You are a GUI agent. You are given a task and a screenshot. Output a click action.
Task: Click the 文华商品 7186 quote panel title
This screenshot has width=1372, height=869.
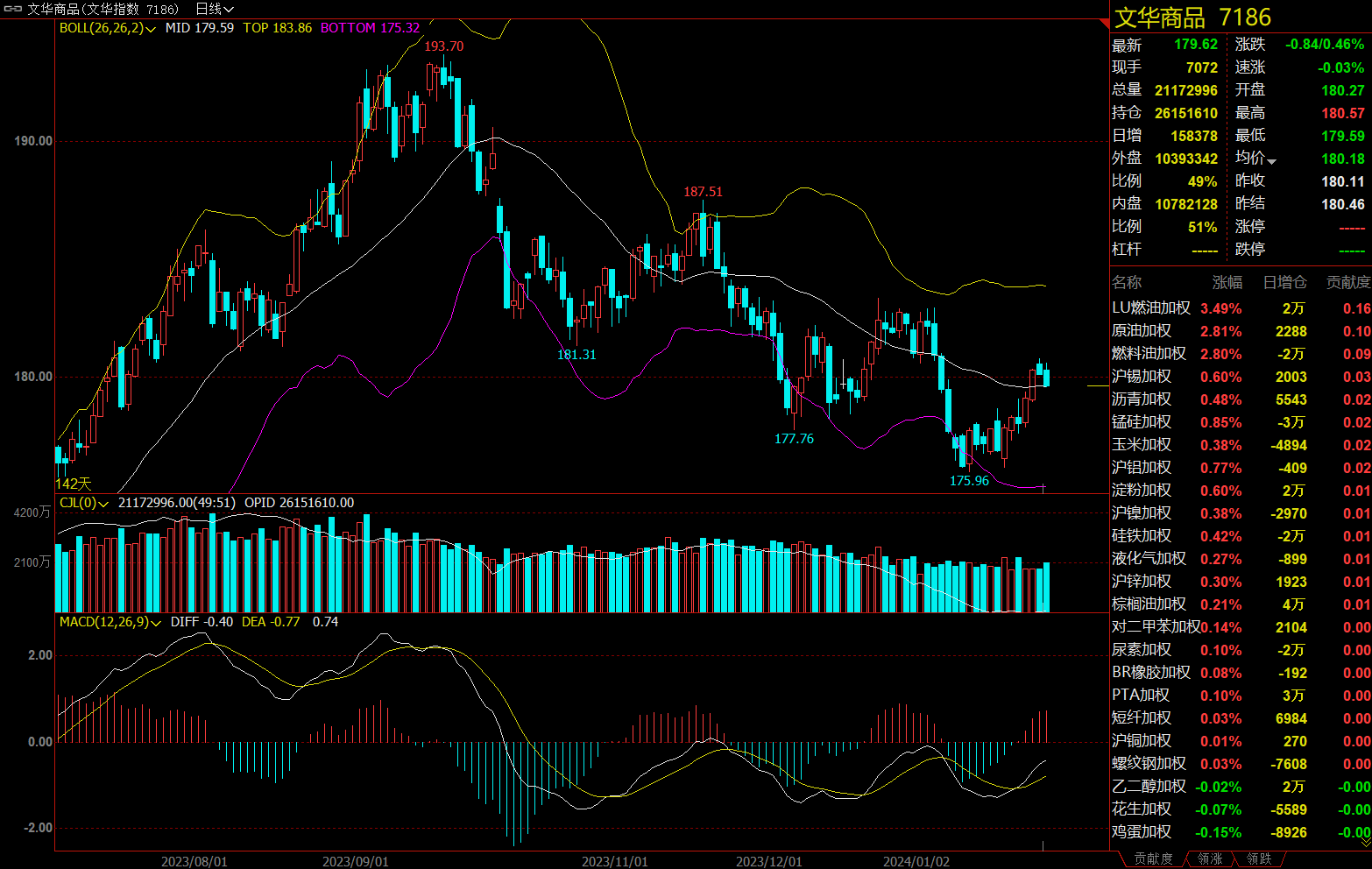point(1192,18)
